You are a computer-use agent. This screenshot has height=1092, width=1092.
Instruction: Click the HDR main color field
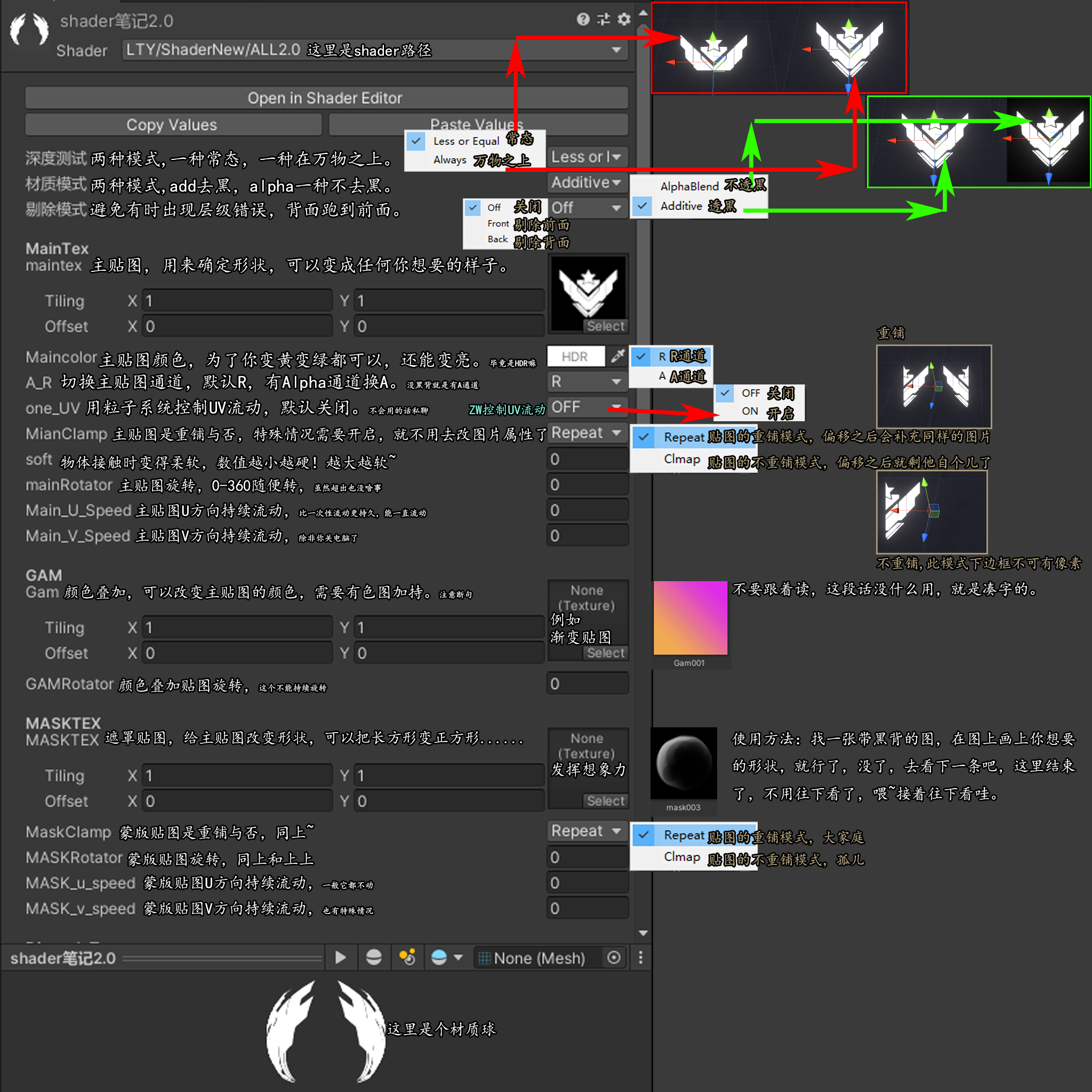coord(575,357)
